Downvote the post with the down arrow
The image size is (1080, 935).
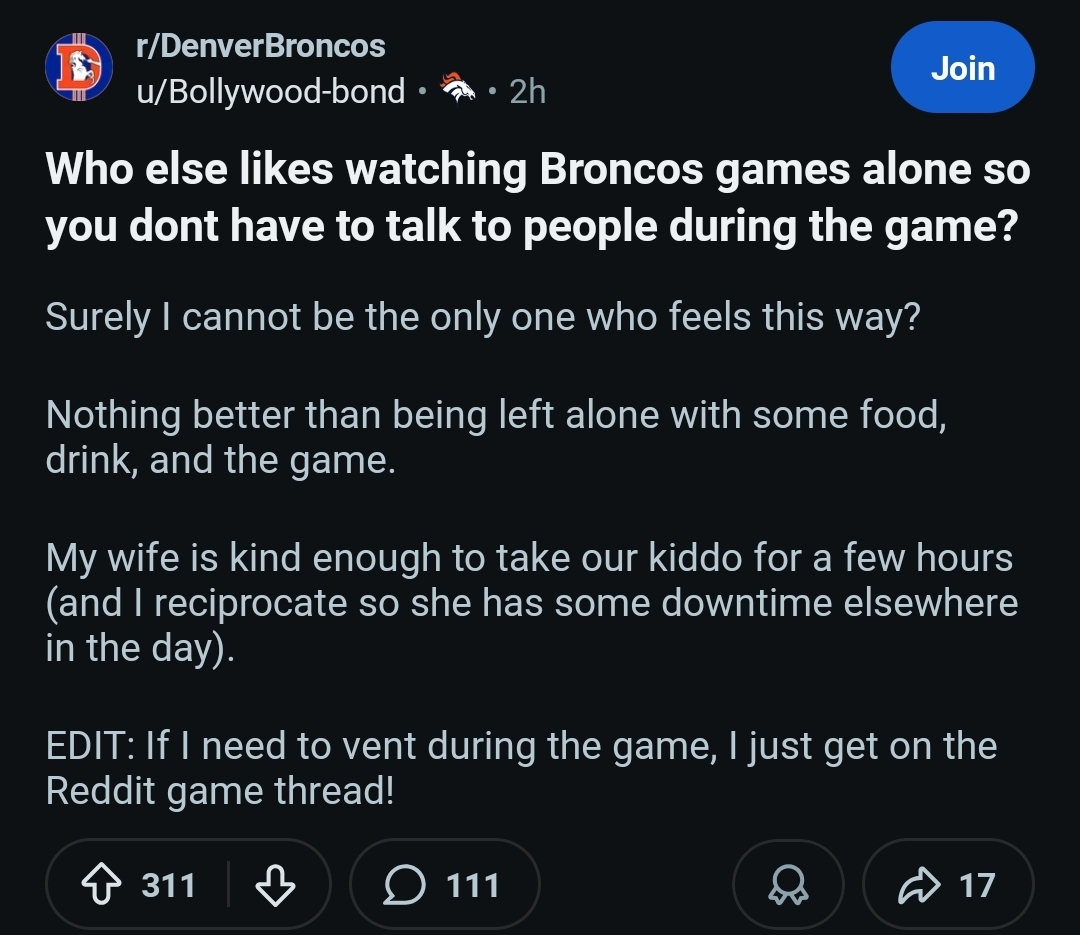[274, 885]
